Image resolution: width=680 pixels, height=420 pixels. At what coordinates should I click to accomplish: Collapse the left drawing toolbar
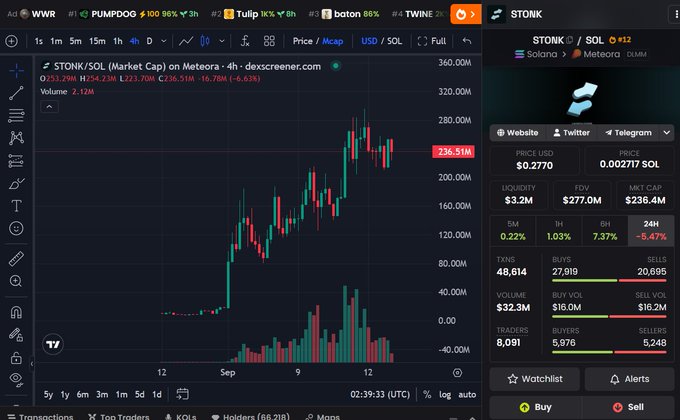(x=32, y=364)
